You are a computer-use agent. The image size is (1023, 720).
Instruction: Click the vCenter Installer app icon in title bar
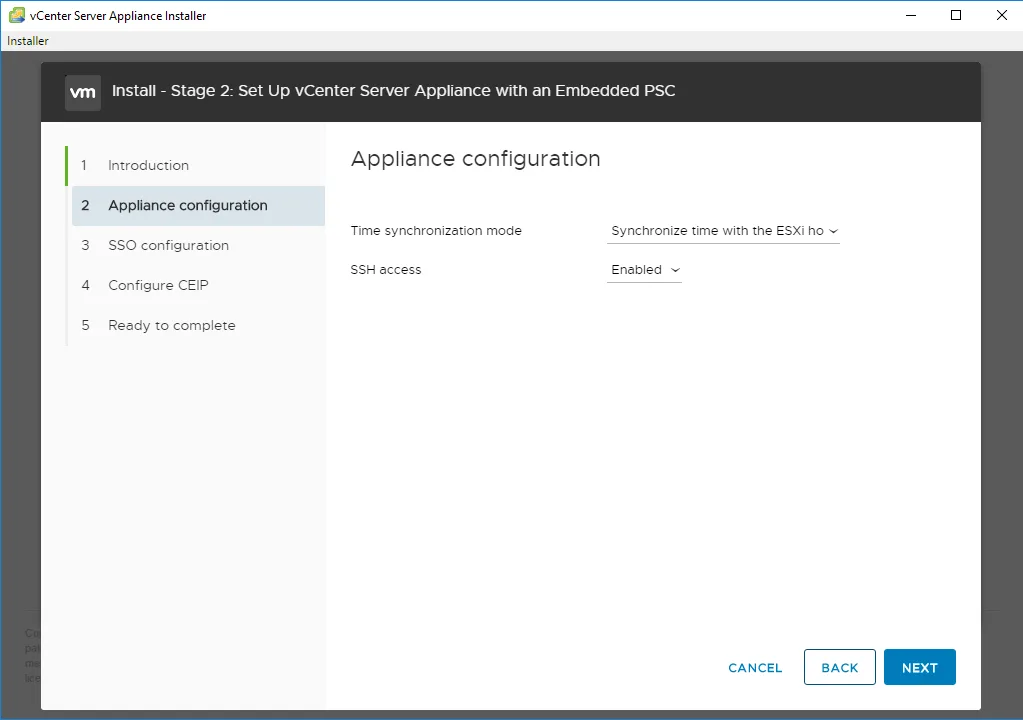(17, 15)
